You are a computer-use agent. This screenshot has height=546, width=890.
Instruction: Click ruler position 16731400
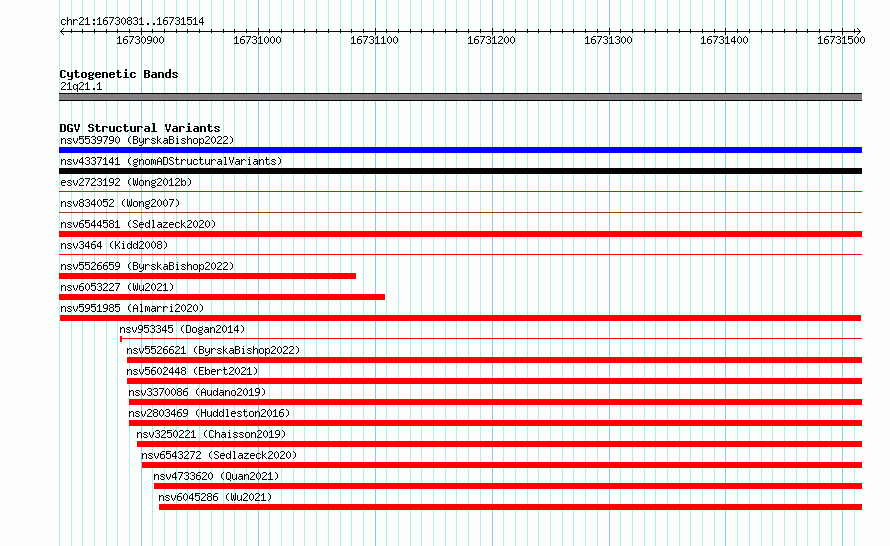click(724, 40)
